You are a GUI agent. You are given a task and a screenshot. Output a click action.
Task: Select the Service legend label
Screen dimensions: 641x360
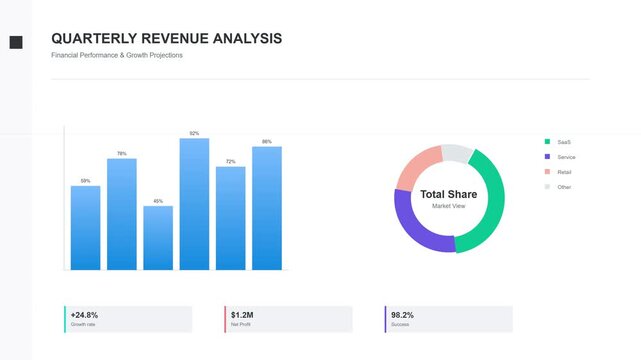pyautogui.click(x=566, y=157)
